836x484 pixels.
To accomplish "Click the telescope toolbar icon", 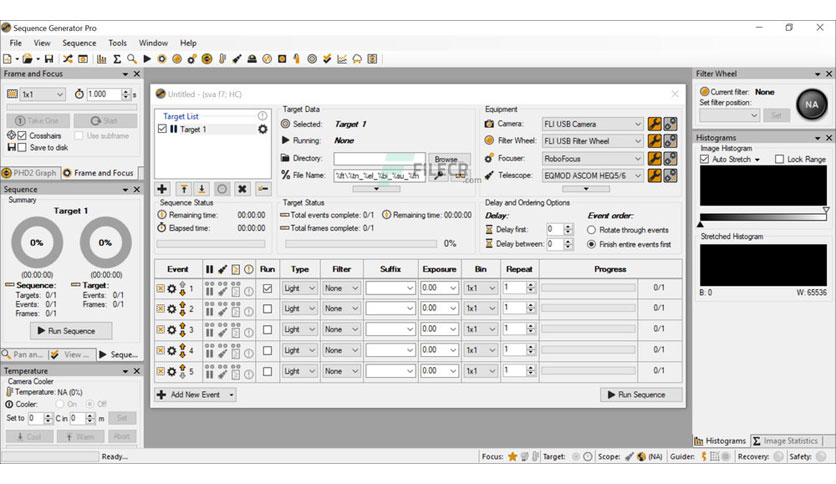I will [x=237, y=59].
